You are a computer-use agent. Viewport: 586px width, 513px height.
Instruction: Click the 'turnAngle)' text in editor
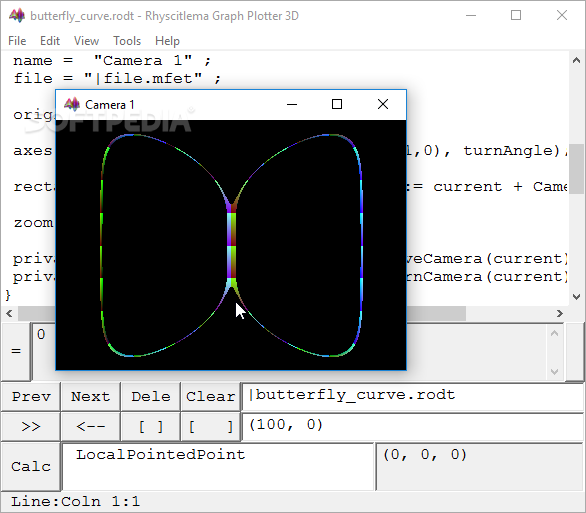(x=512, y=151)
